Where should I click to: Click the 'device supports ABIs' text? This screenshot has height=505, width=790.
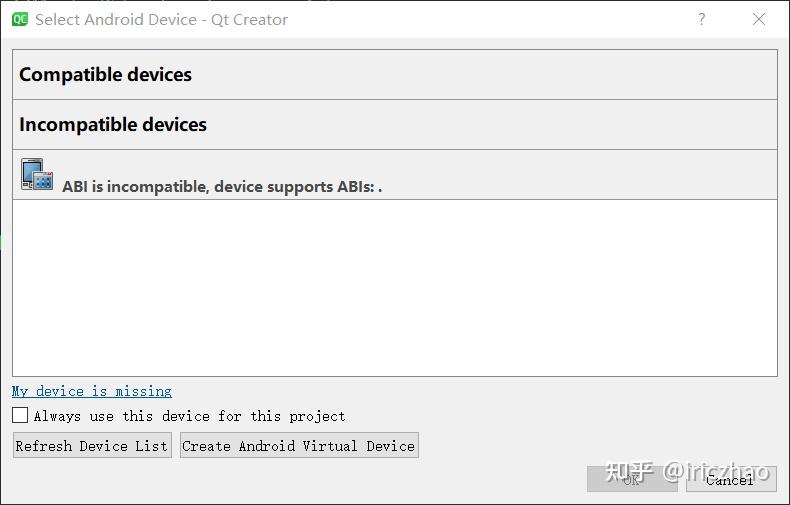pos(295,186)
